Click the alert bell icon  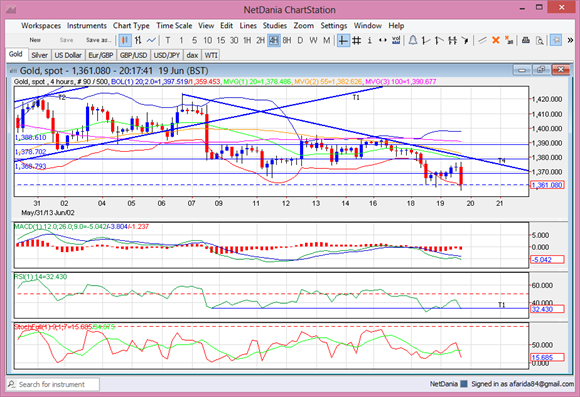click(x=413, y=40)
